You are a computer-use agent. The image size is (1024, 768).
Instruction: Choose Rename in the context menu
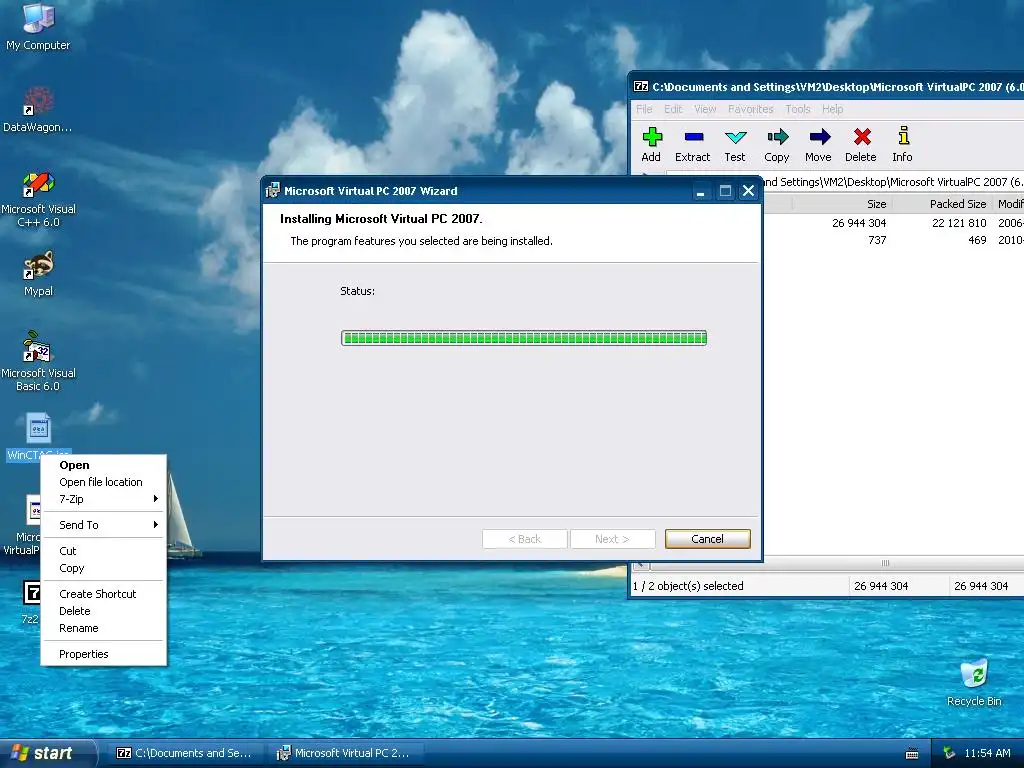tap(103, 628)
